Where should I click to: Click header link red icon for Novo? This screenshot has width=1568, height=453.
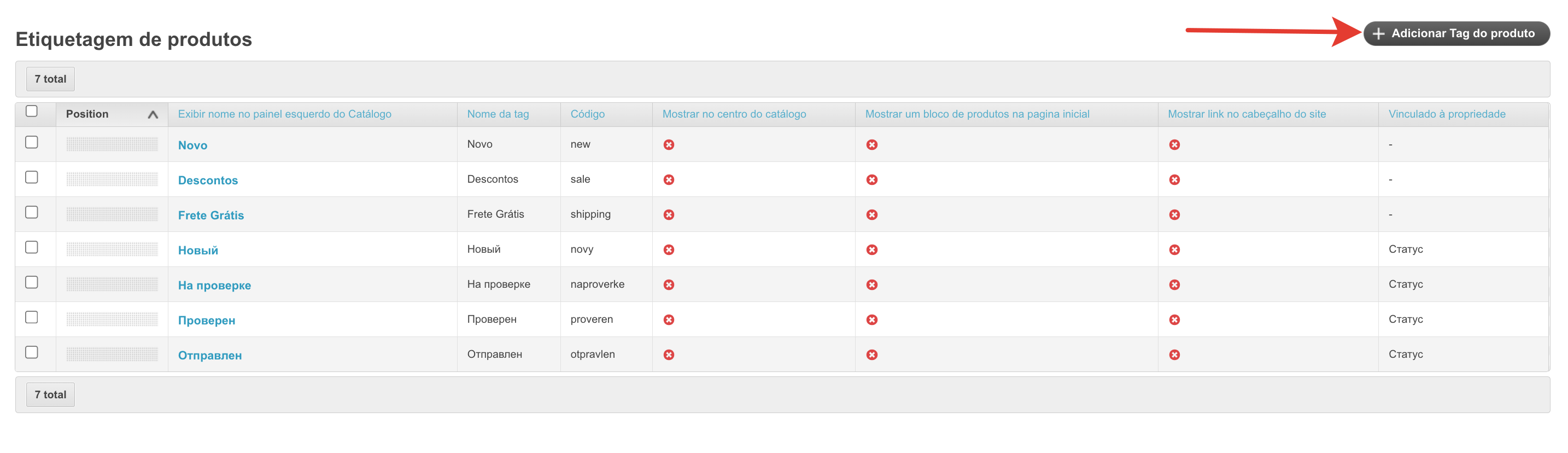coord(1174,145)
